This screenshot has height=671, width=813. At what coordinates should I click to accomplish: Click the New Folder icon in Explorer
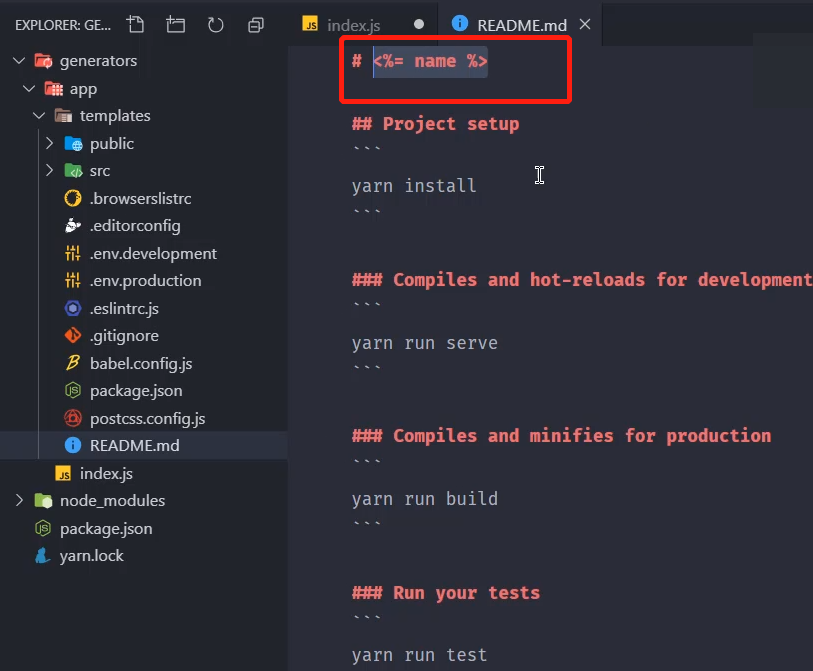[x=175, y=24]
